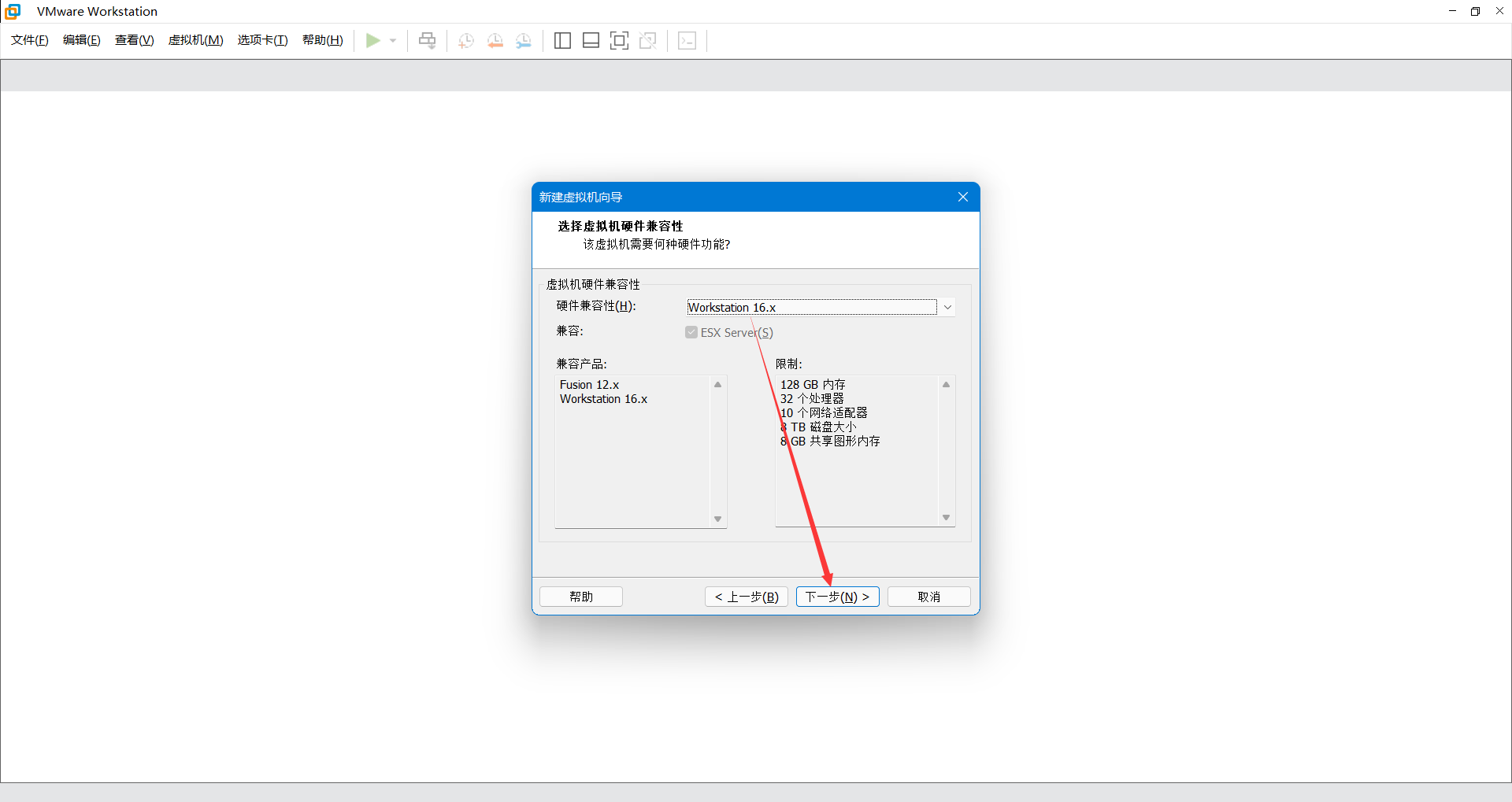Open the power options dropdown arrow
This screenshot has height=802, width=1512.
[x=393, y=41]
